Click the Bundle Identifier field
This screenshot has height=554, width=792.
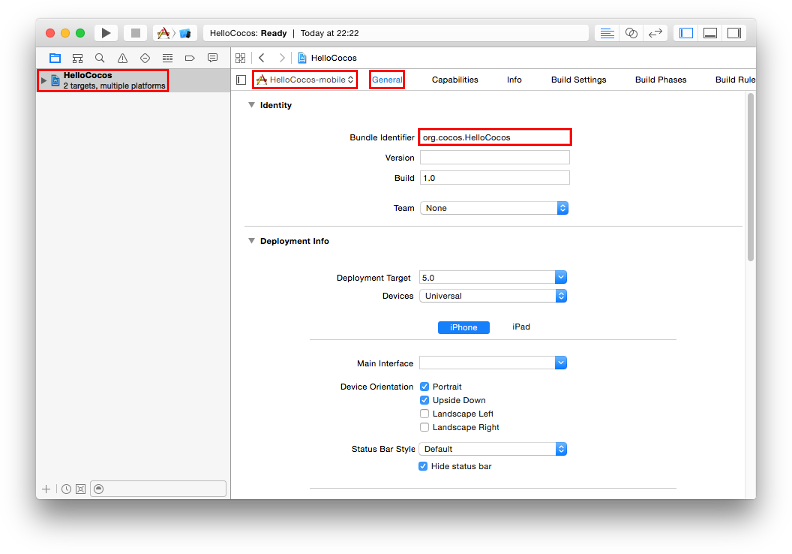click(x=495, y=137)
